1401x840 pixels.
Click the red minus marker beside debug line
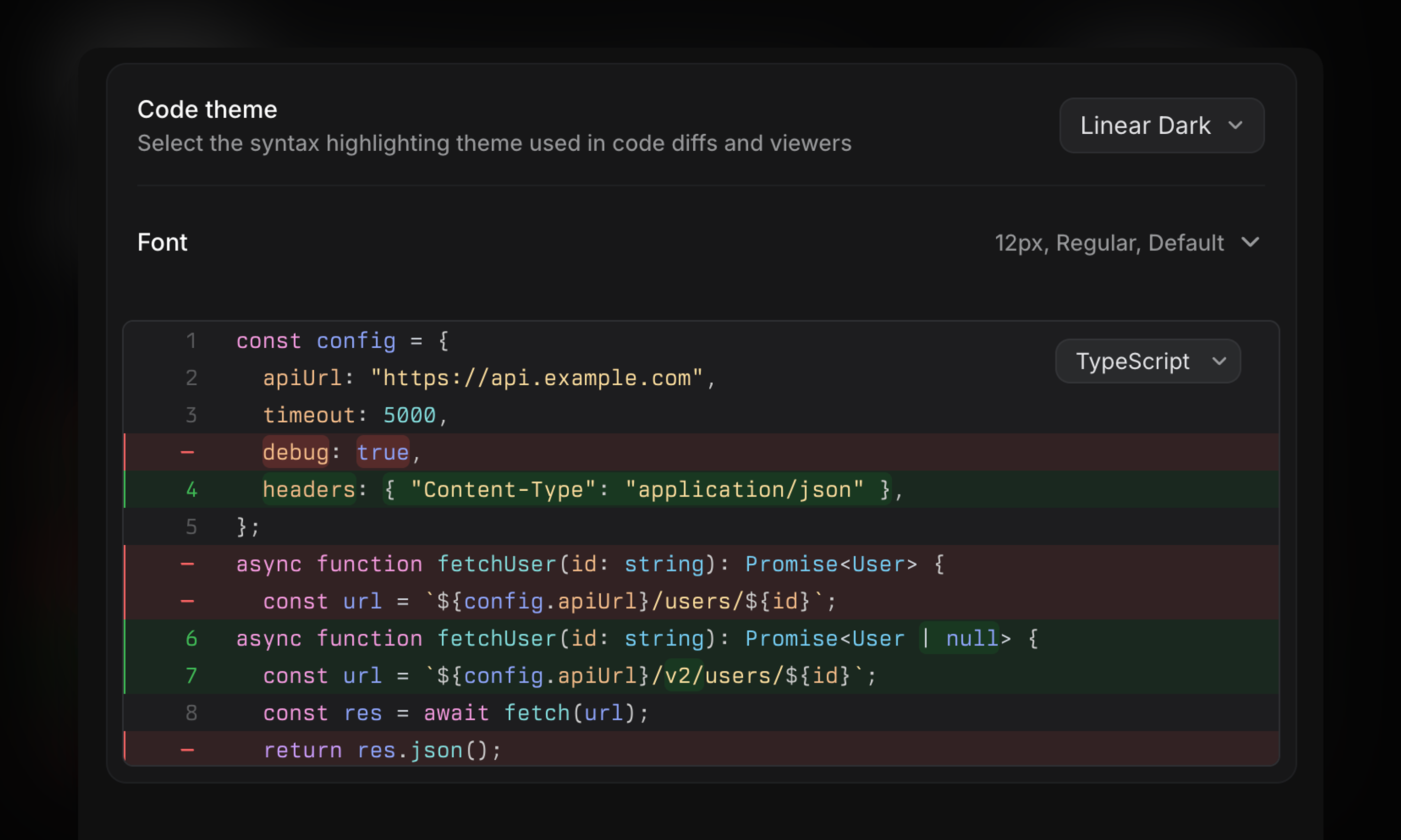pos(187,452)
